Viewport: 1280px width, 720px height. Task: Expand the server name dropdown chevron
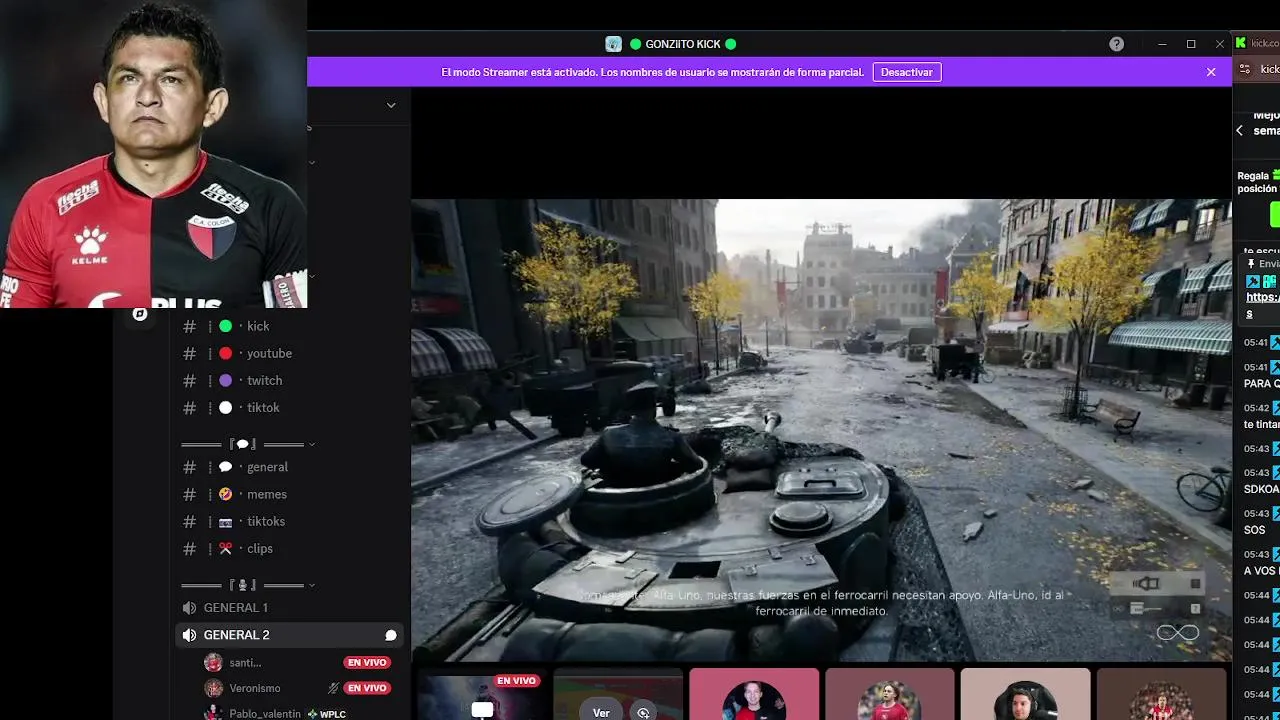[x=391, y=105]
